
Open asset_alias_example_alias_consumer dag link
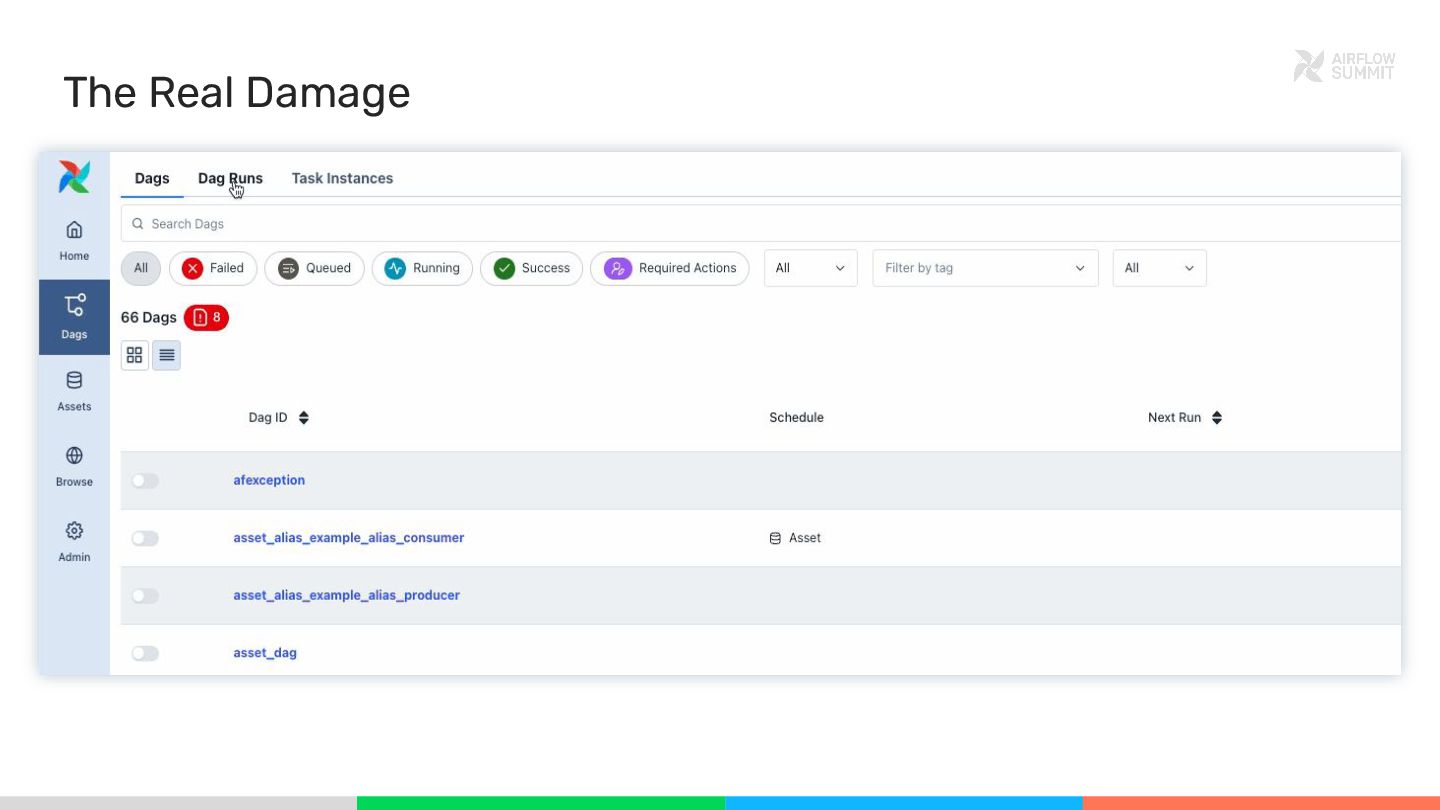pyautogui.click(x=349, y=538)
